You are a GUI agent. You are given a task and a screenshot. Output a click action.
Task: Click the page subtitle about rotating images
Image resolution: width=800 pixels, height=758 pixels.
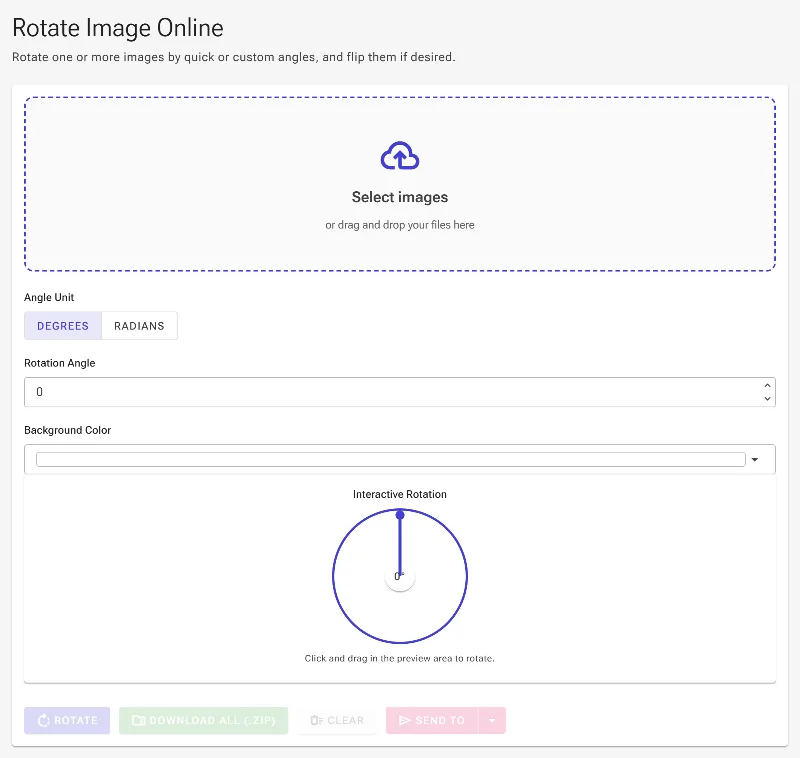pyautogui.click(x=234, y=57)
